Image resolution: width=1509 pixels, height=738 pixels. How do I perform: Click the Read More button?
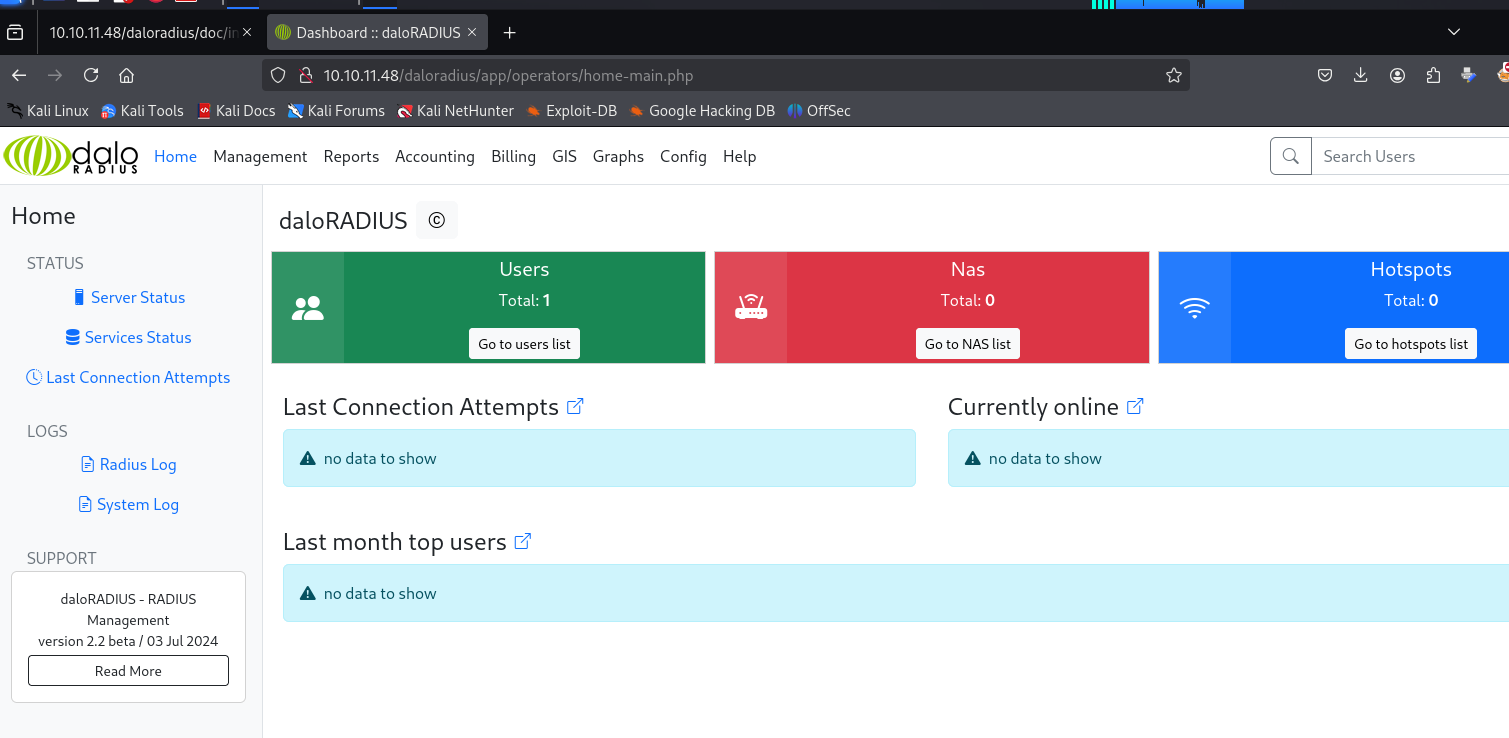128,671
